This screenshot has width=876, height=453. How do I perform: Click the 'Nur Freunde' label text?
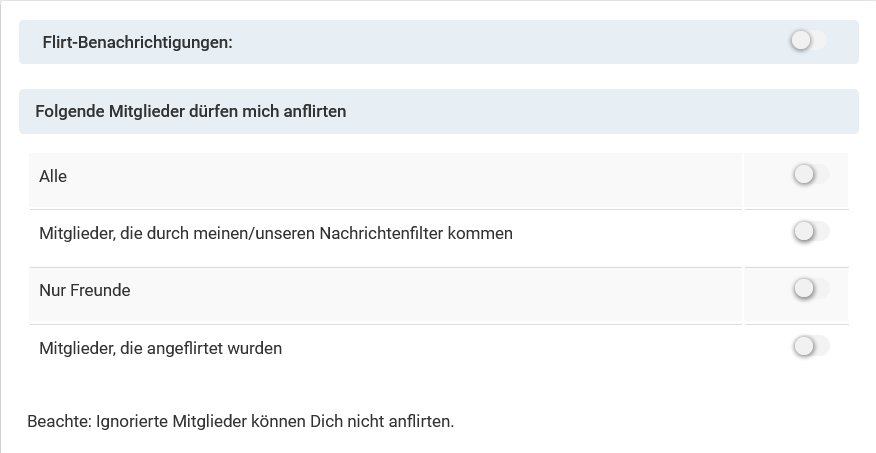85,291
